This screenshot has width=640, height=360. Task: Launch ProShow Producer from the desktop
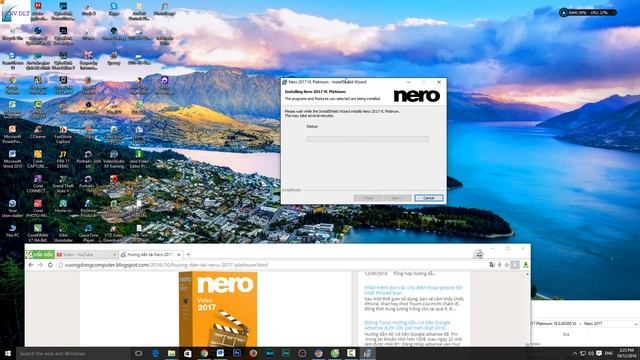pyautogui.click(x=88, y=208)
